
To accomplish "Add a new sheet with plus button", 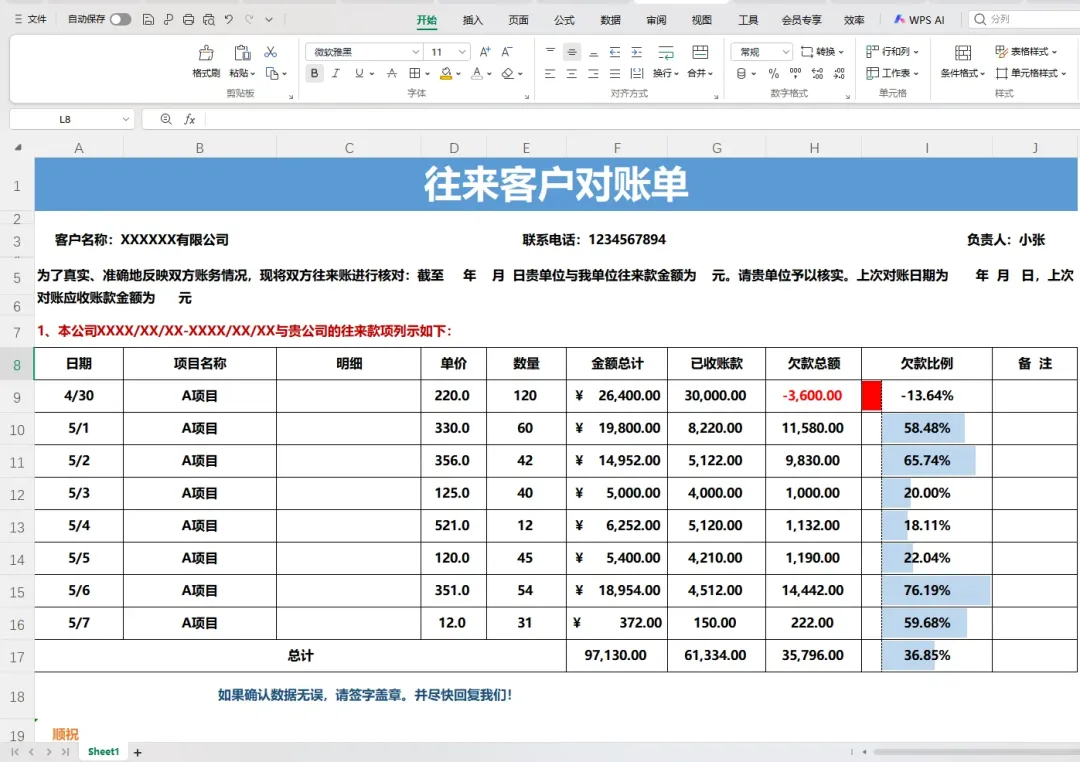I will pyautogui.click(x=138, y=752).
